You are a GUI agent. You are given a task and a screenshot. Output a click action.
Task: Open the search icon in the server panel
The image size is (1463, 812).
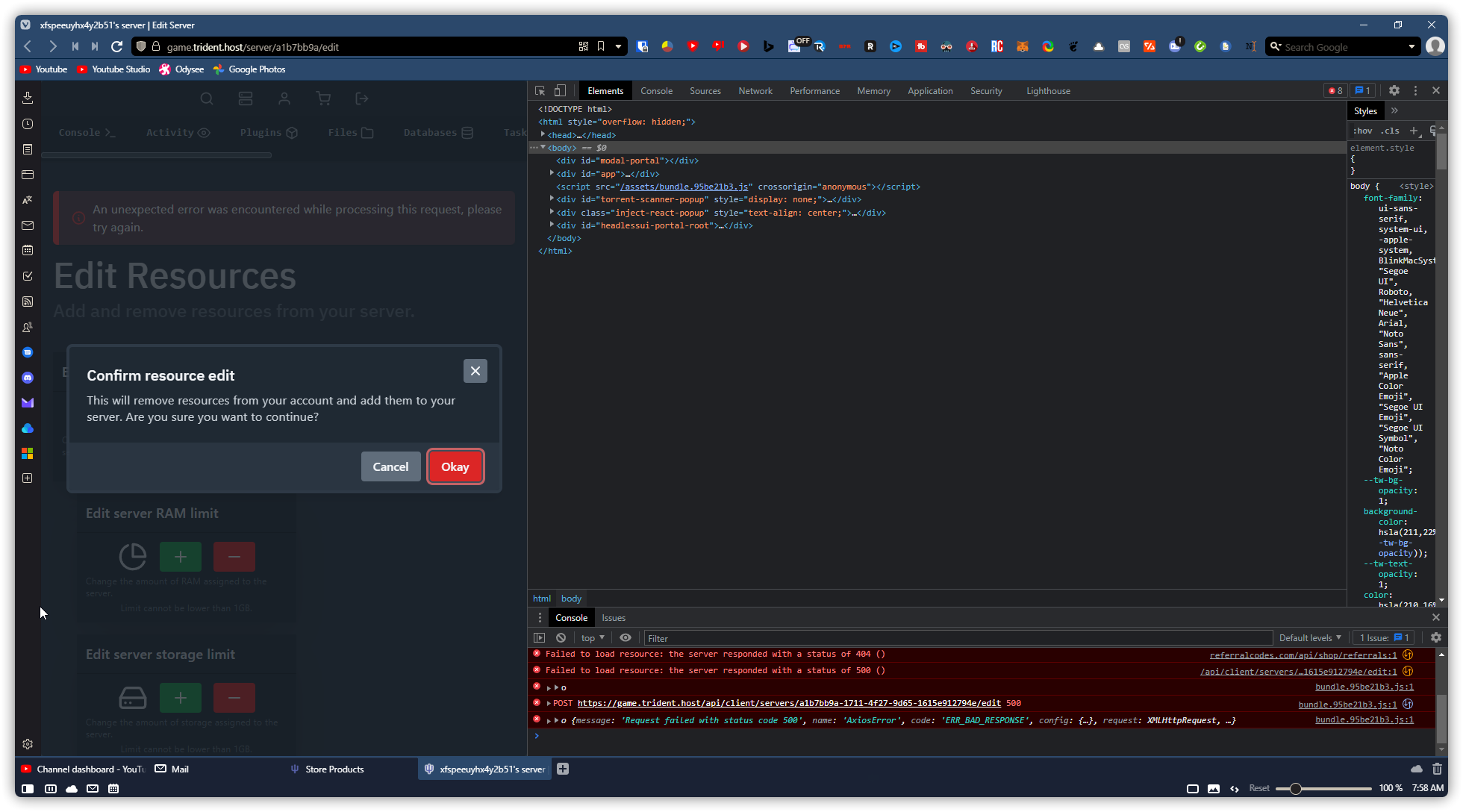pyautogui.click(x=207, y=98)
